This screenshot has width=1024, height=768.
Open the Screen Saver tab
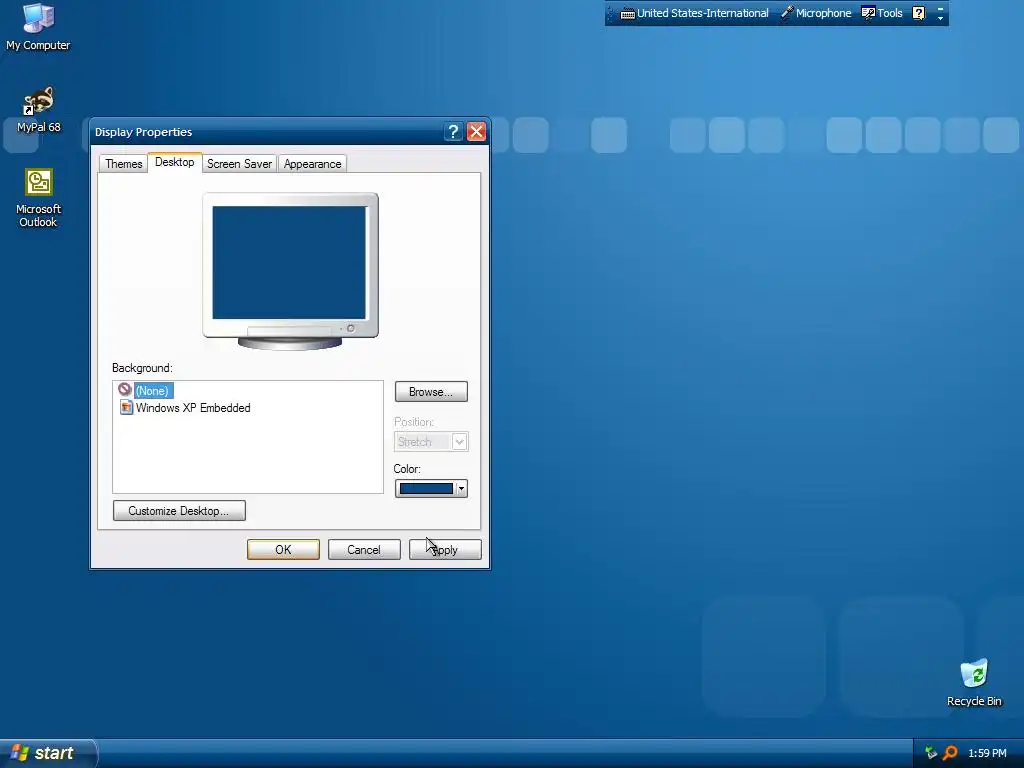point(239,164)
